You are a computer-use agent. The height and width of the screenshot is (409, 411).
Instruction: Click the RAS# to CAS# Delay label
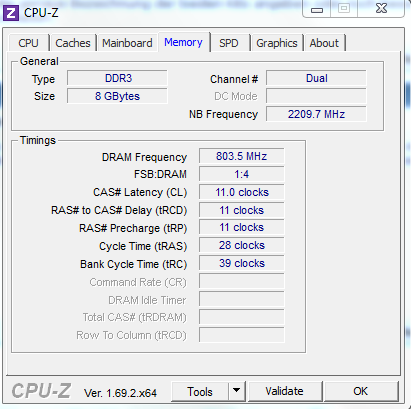(x=119, y=210)
